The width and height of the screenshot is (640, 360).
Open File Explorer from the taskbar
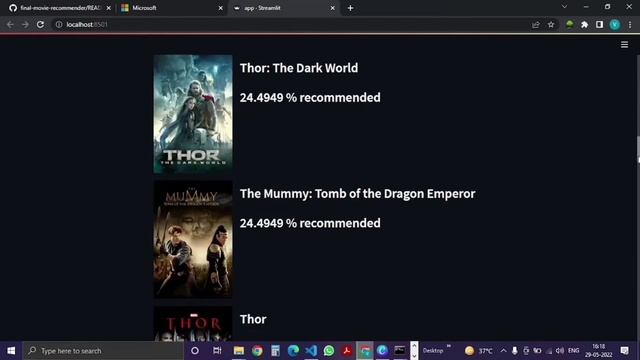pos(239,351)
